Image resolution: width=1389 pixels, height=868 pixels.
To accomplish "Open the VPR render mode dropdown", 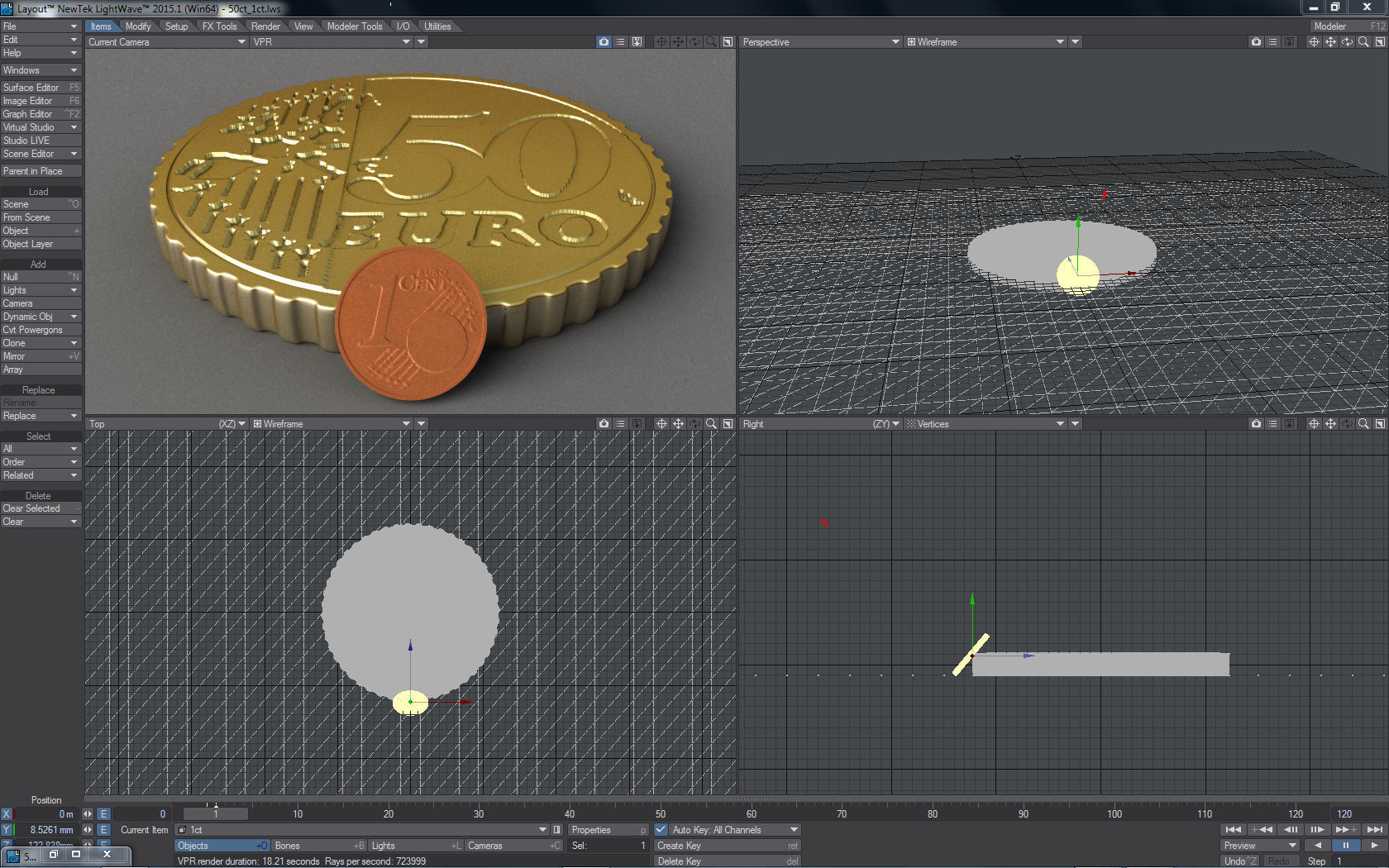I will 332,41.
